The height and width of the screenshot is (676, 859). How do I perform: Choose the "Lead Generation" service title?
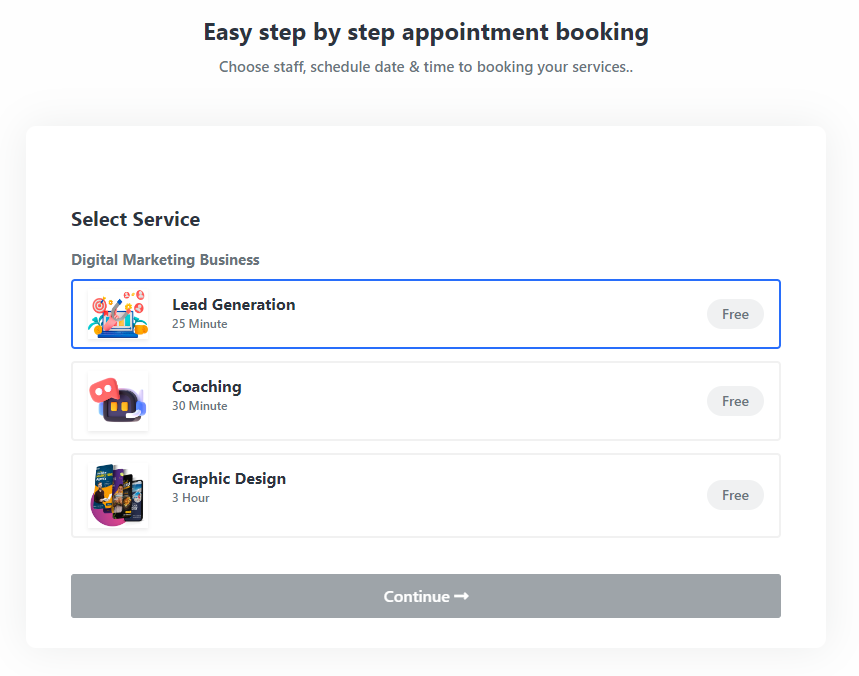coord(233,305)
